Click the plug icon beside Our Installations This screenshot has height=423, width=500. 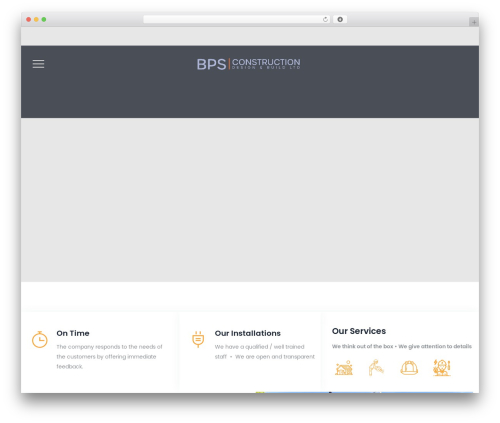point(198,339)
